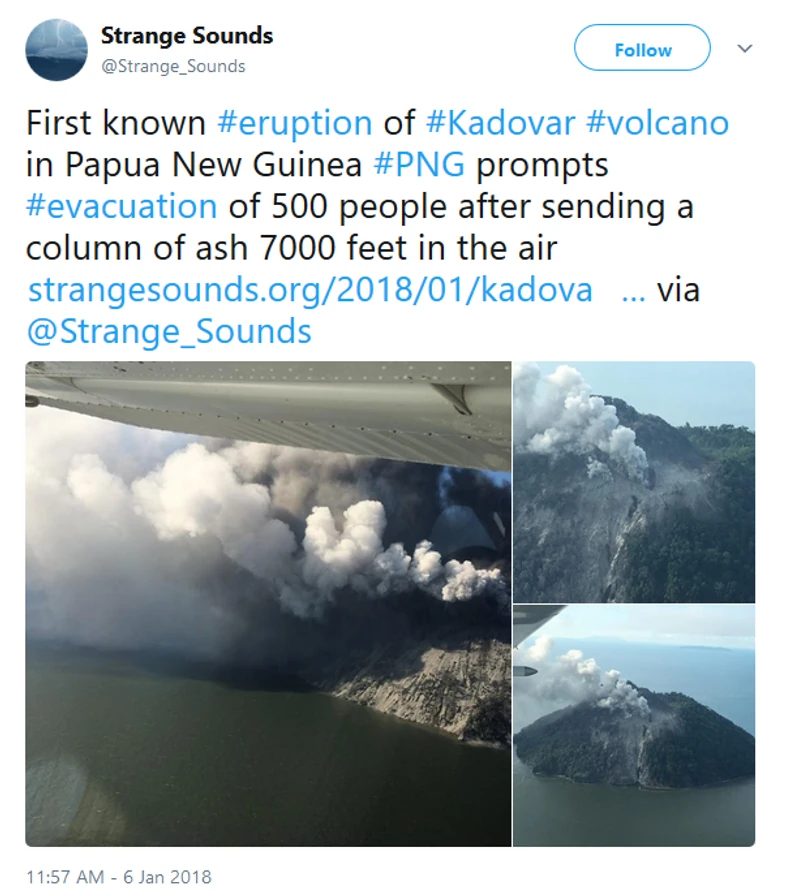
Task: Open the Strange Sounds profile avatar
Action: pyautogui.click(x=56, y=49)
